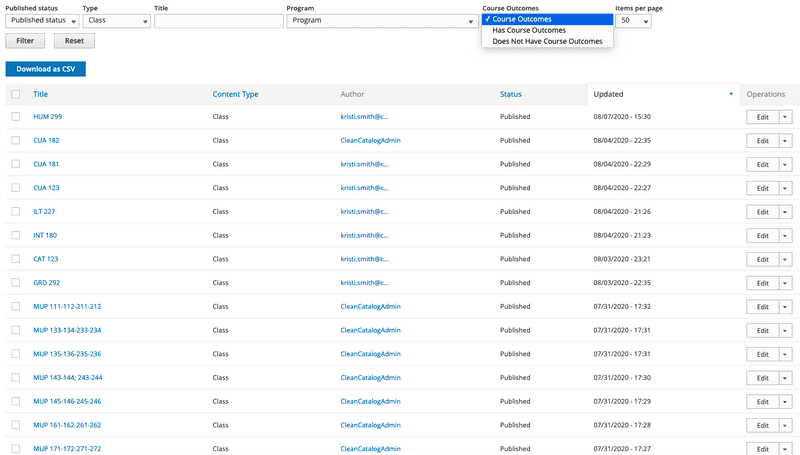Open the Type dropdown set to Class
This screenshot has height=455, width=800.
click(116, 20)
